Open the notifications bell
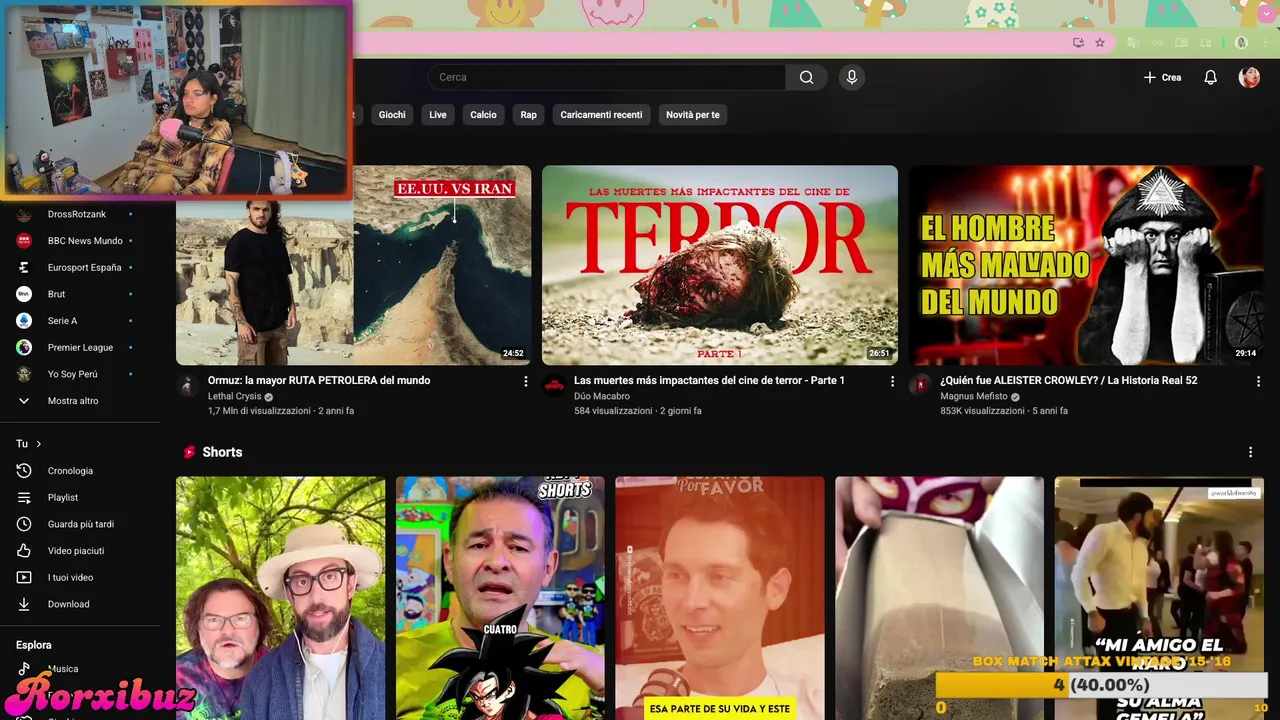The height and width of the screenshot is (720, 1280). pyautogui.click(x=1210, y=77)
